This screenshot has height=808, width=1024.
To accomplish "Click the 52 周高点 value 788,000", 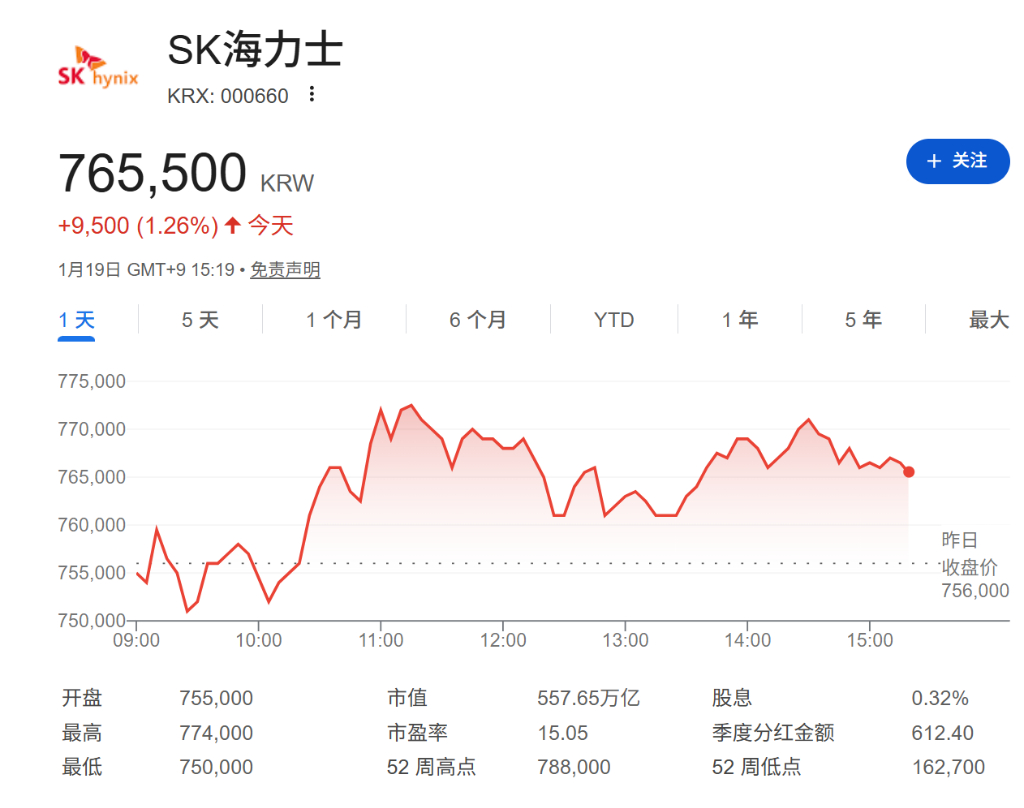I will 576,767.
